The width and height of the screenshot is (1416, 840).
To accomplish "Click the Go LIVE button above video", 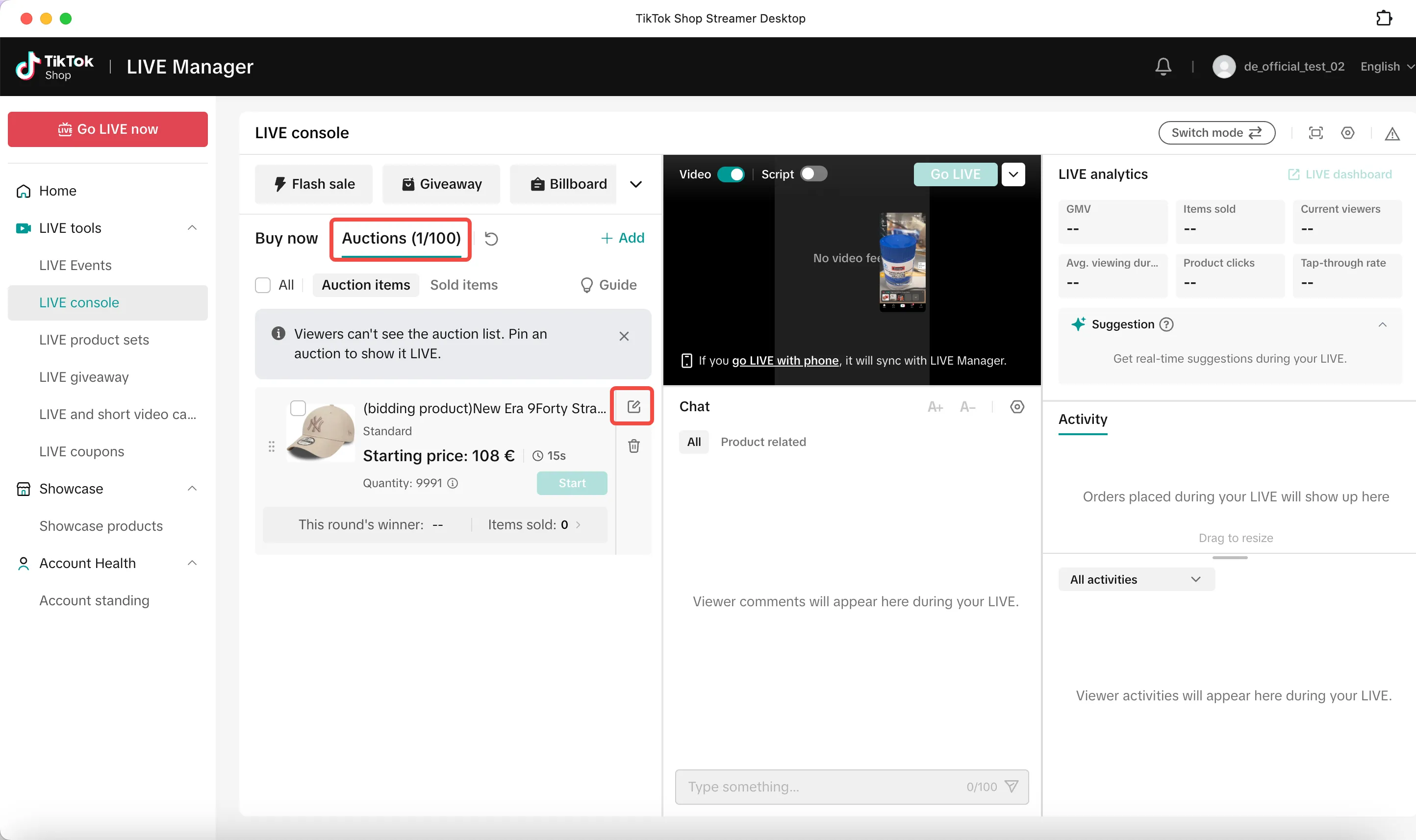I will 955,174.
